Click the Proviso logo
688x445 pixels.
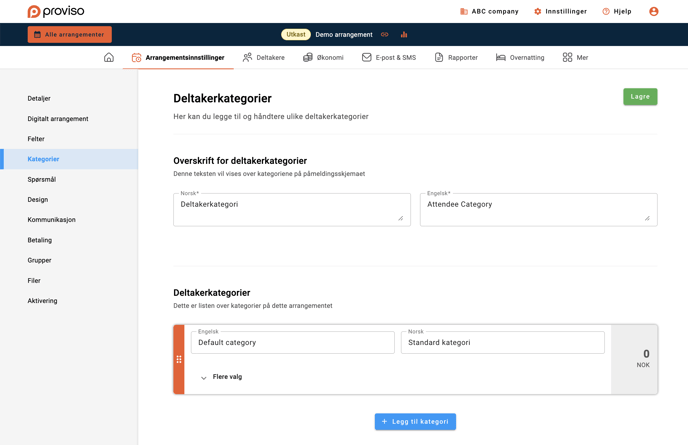56,11
